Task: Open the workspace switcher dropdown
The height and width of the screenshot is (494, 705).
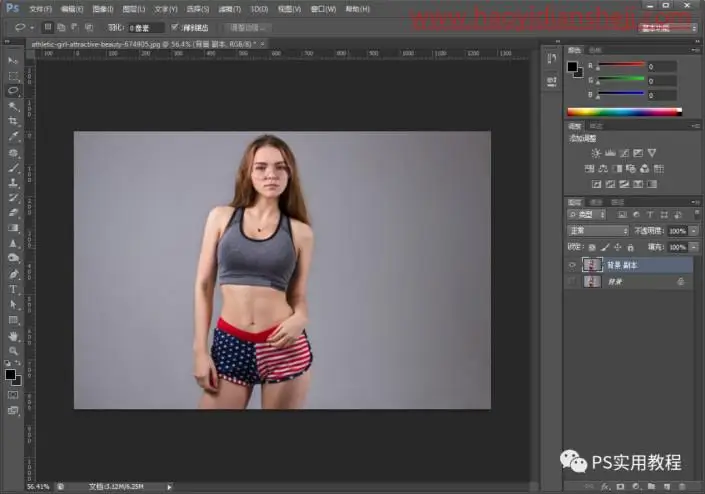Action: (x=667, y=28)
